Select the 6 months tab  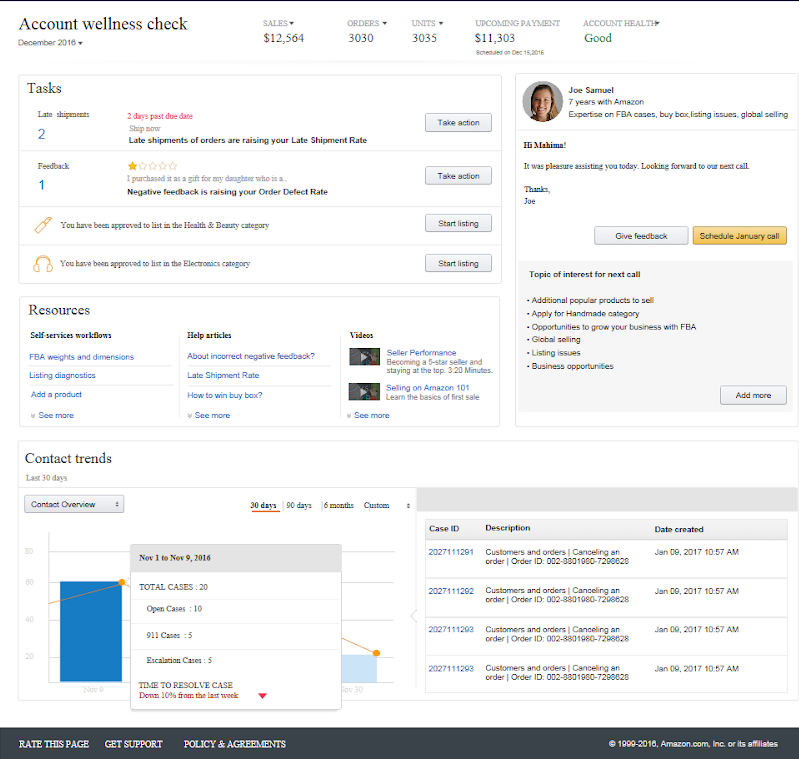tap(338, 505)
